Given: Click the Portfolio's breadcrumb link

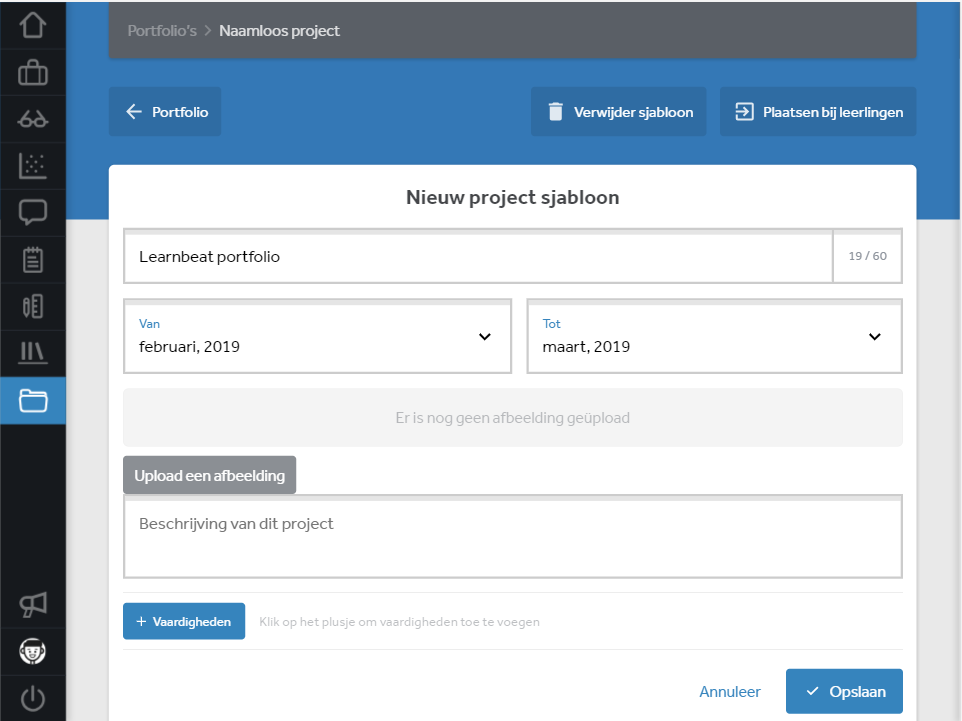Looking at the screenshot, I should coord(162,31).
